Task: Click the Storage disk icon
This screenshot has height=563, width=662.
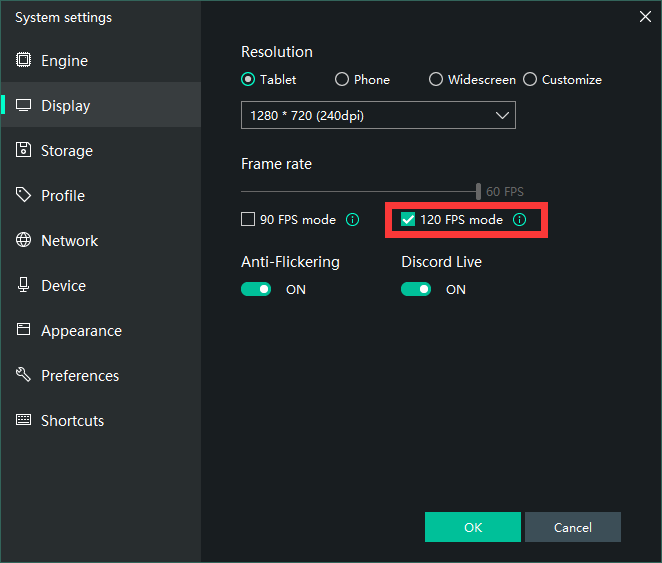Action: pyautogui.click(x=23, y=151)
